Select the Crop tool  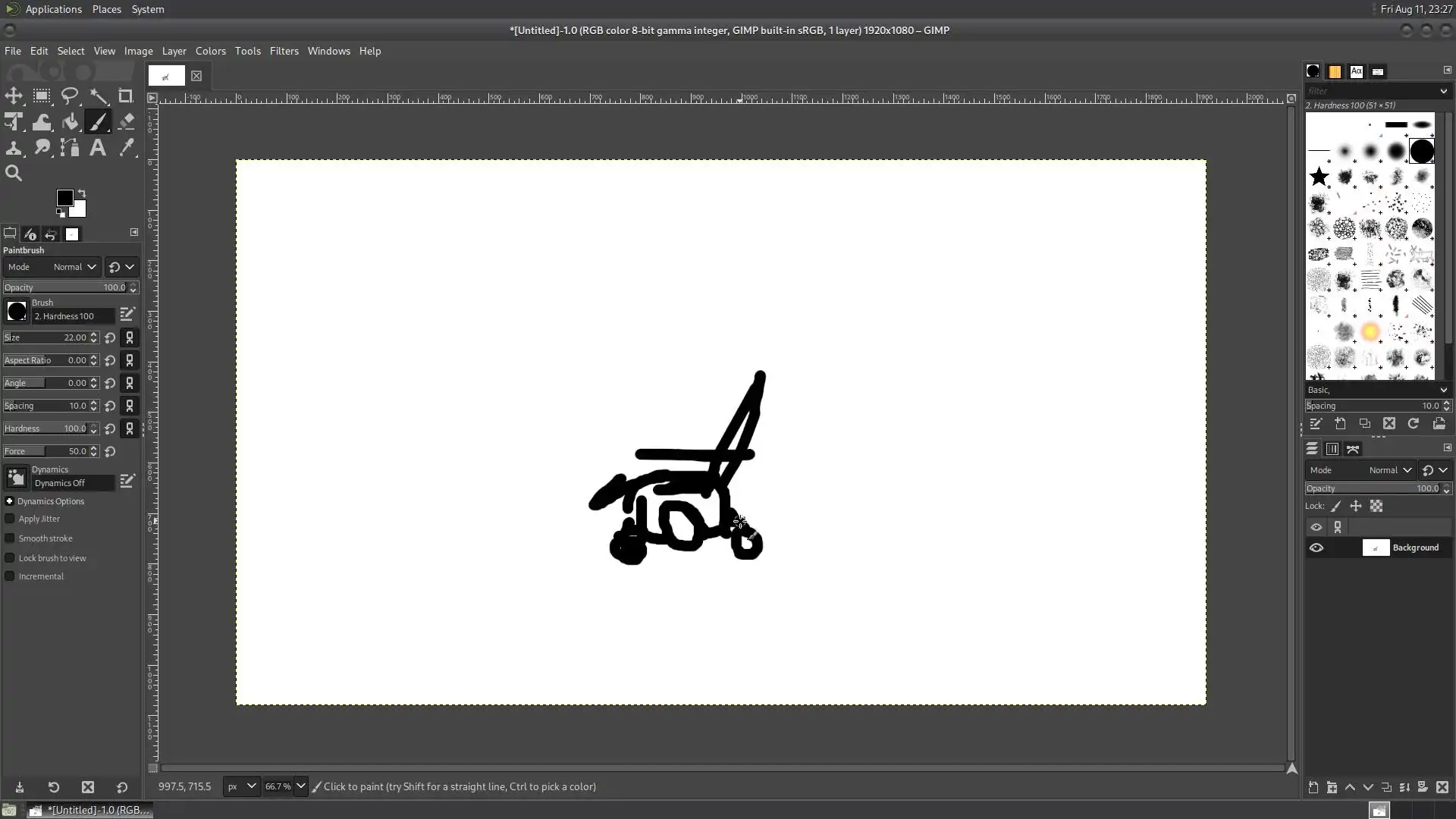tap(126, 96)
